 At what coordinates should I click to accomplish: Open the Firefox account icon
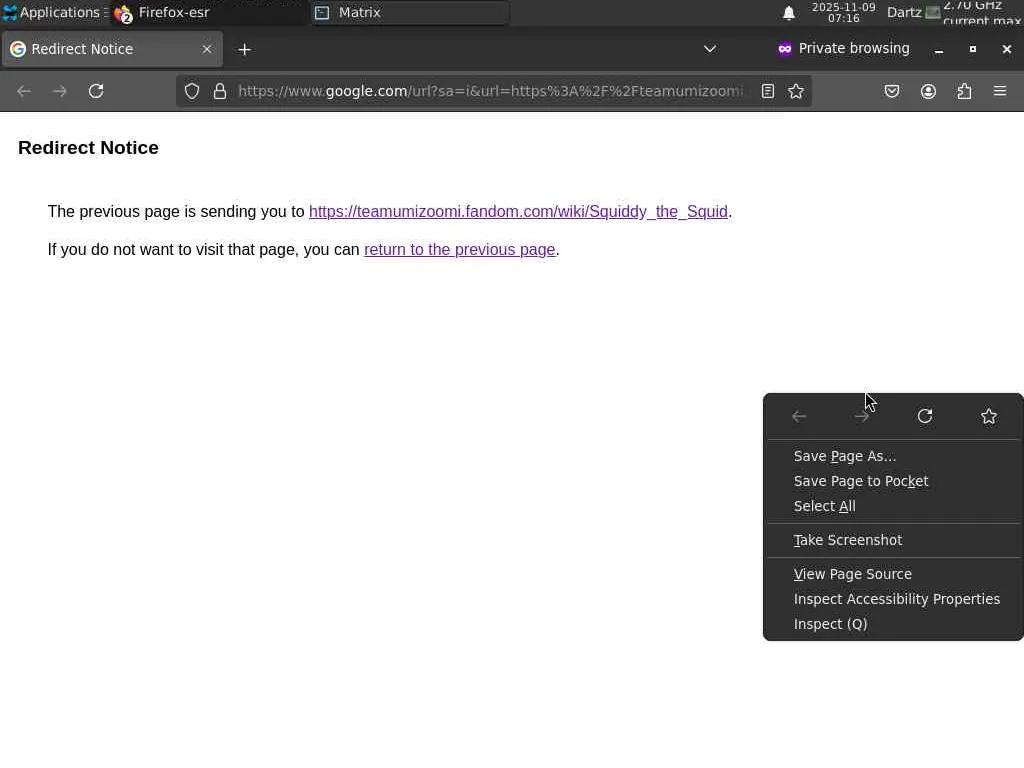click(928, 91)
